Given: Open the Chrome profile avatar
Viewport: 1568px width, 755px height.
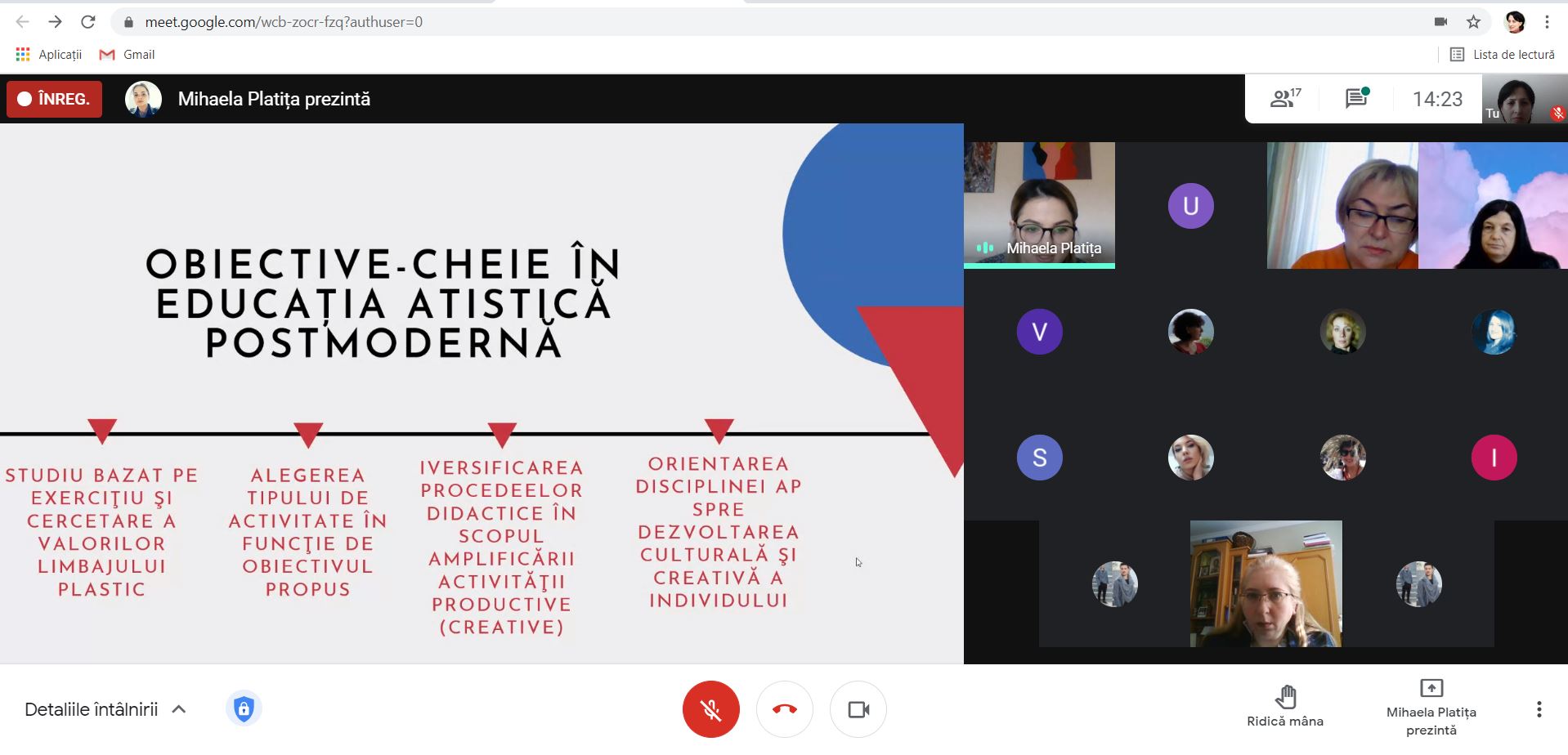Looking at the screenshot, I should click(x=1515, y=22).
